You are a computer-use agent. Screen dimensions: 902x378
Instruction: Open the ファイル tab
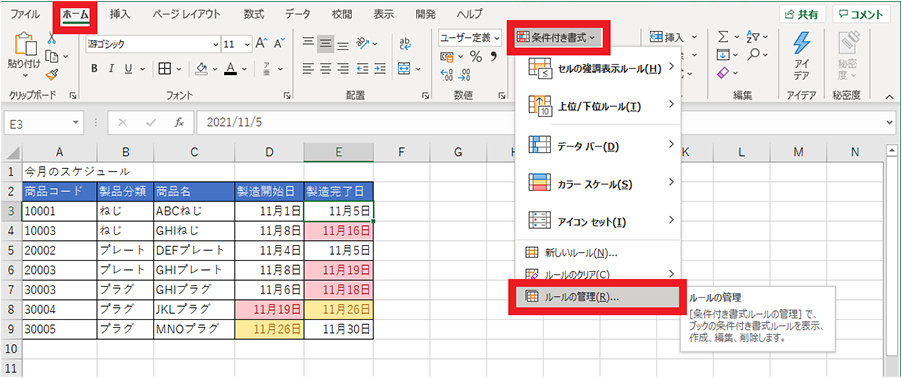tap(25, 14)
